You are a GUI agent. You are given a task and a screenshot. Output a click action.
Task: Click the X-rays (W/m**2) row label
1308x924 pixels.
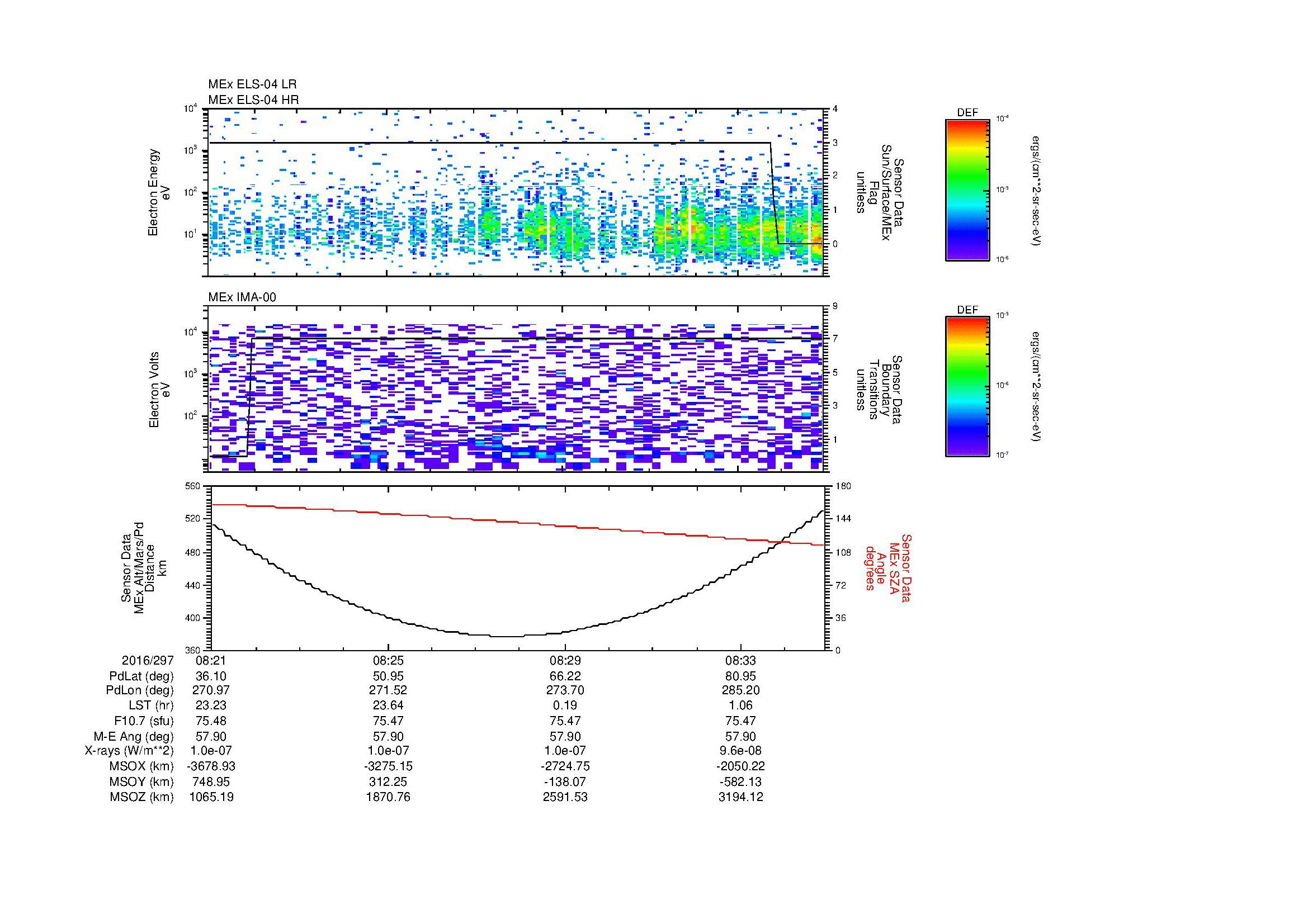(129, 751)
